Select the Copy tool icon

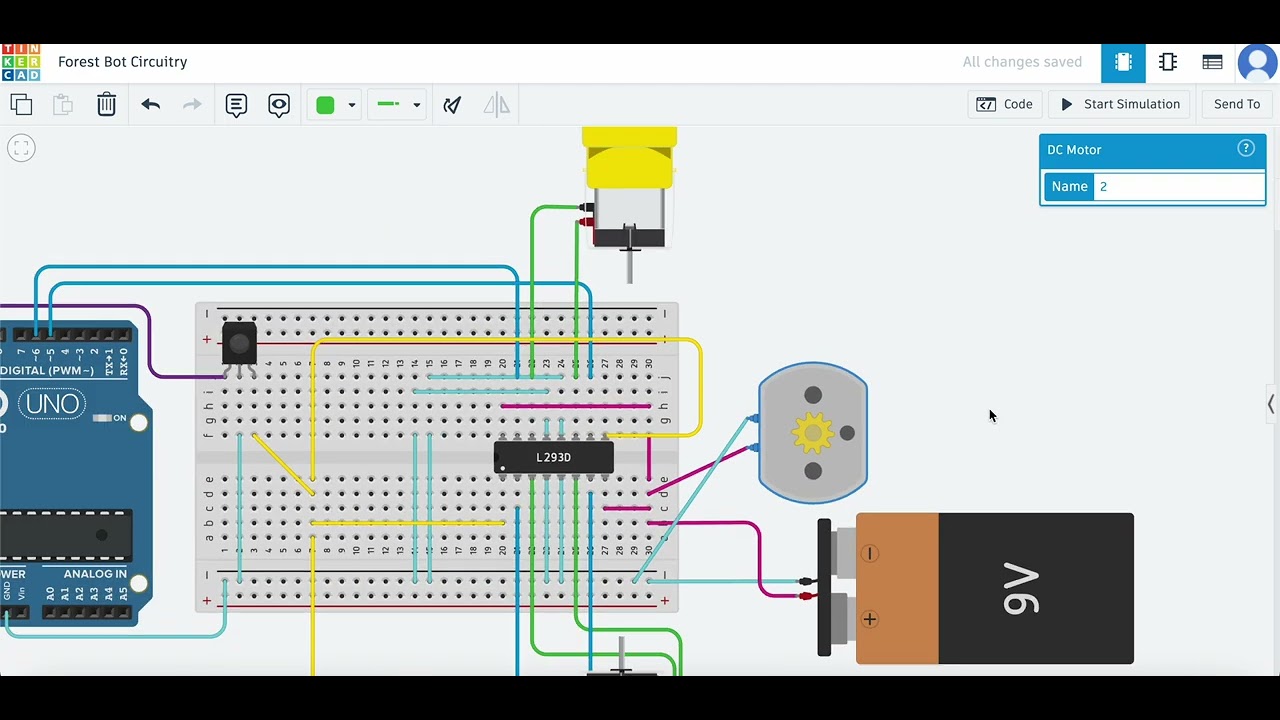pyautogui.click(x=21, y=104)
